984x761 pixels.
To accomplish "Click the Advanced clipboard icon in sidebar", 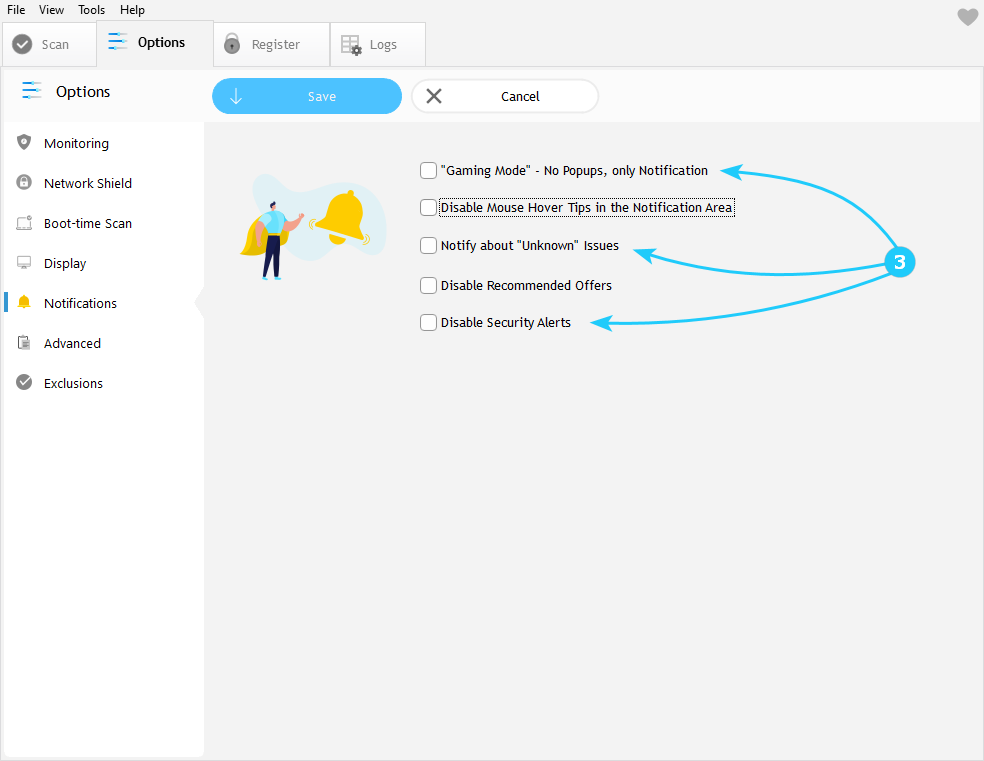I will (24, 343).
